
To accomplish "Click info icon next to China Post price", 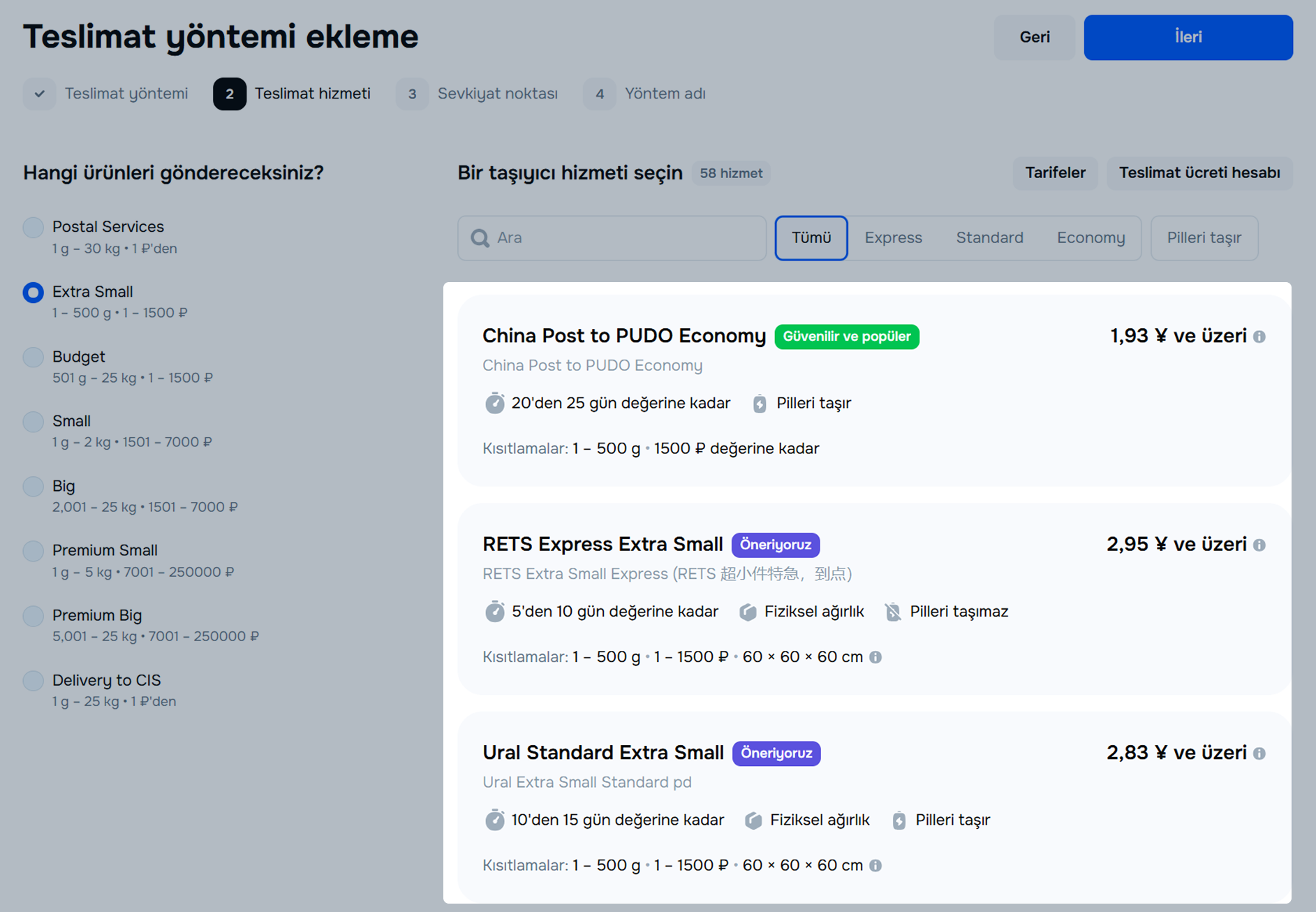I will click(1259, 337).
